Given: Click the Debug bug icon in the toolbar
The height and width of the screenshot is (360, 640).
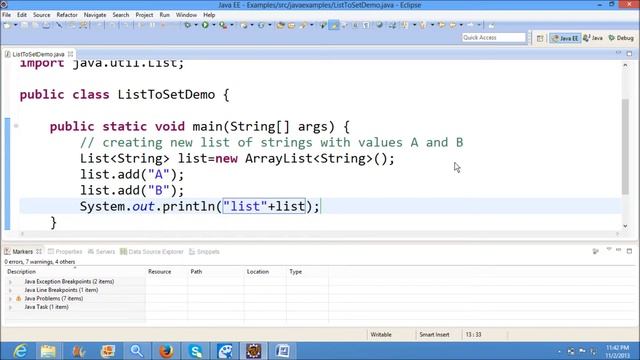Looking at the screenshot, I should coord(187,25).
